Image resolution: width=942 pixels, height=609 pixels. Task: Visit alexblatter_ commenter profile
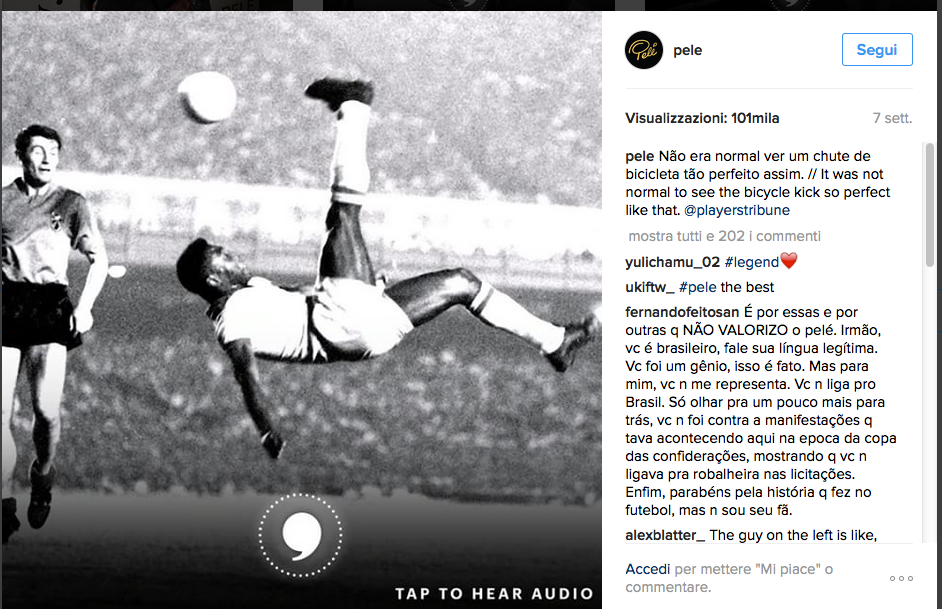[665, 535]
